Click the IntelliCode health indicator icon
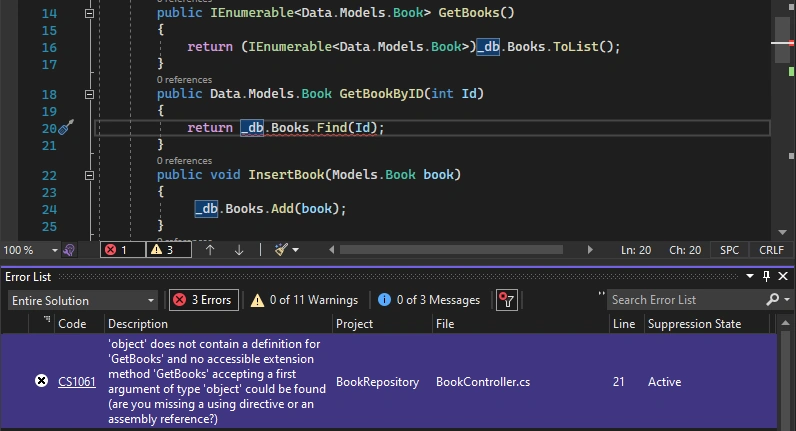796x431 pixels. pyautogui.click(x=69, y=250)
